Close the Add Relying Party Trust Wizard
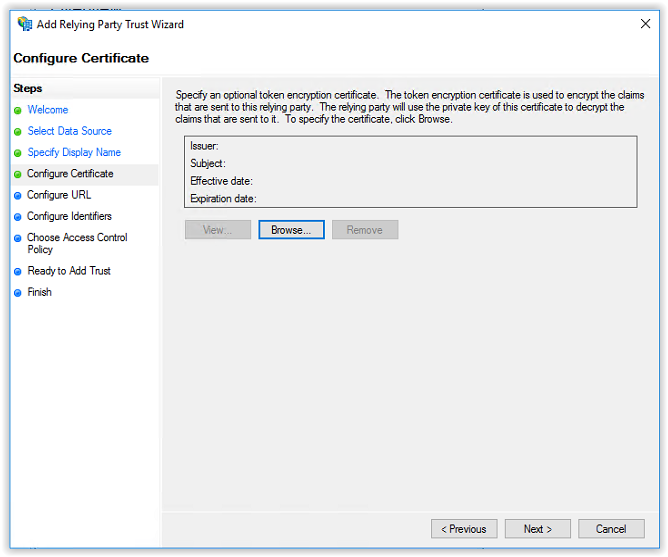The width and height of the screenshot is (668, 557). tap(645, 24)
